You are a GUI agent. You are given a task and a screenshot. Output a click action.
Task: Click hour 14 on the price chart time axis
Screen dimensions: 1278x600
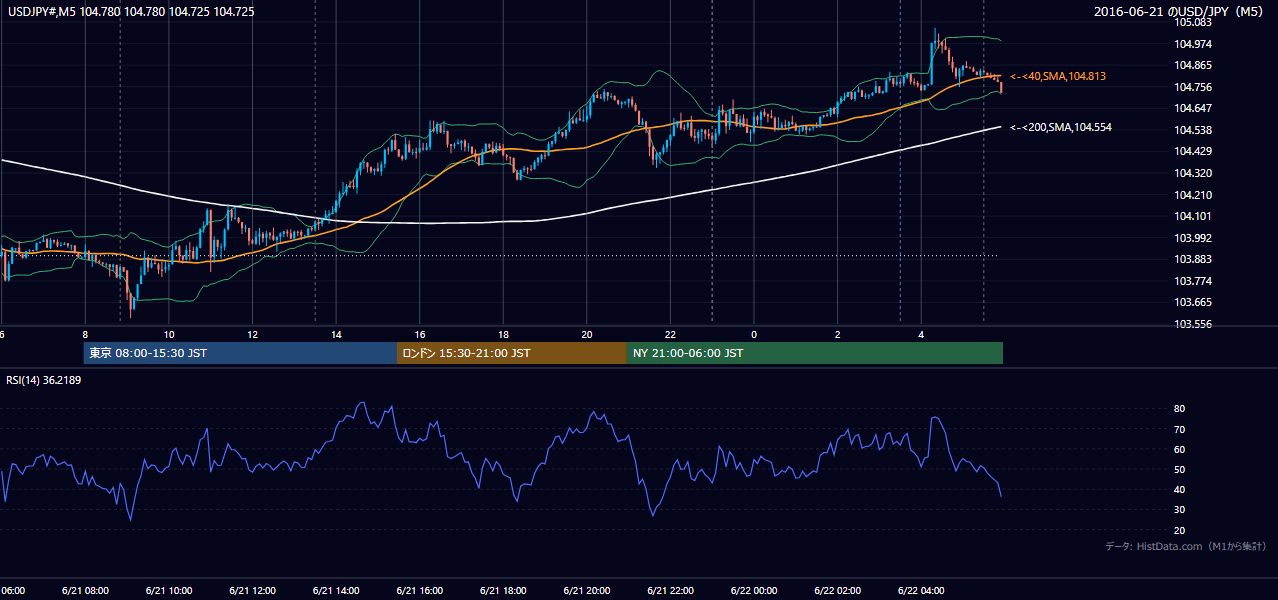click(336, 334)
